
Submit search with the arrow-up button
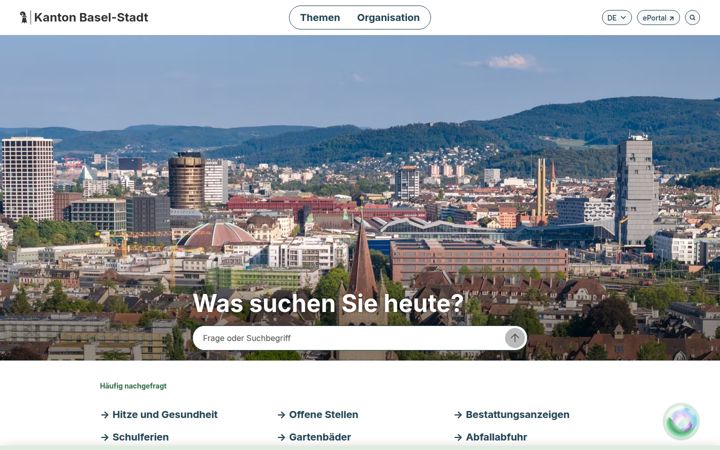point(515,338)
